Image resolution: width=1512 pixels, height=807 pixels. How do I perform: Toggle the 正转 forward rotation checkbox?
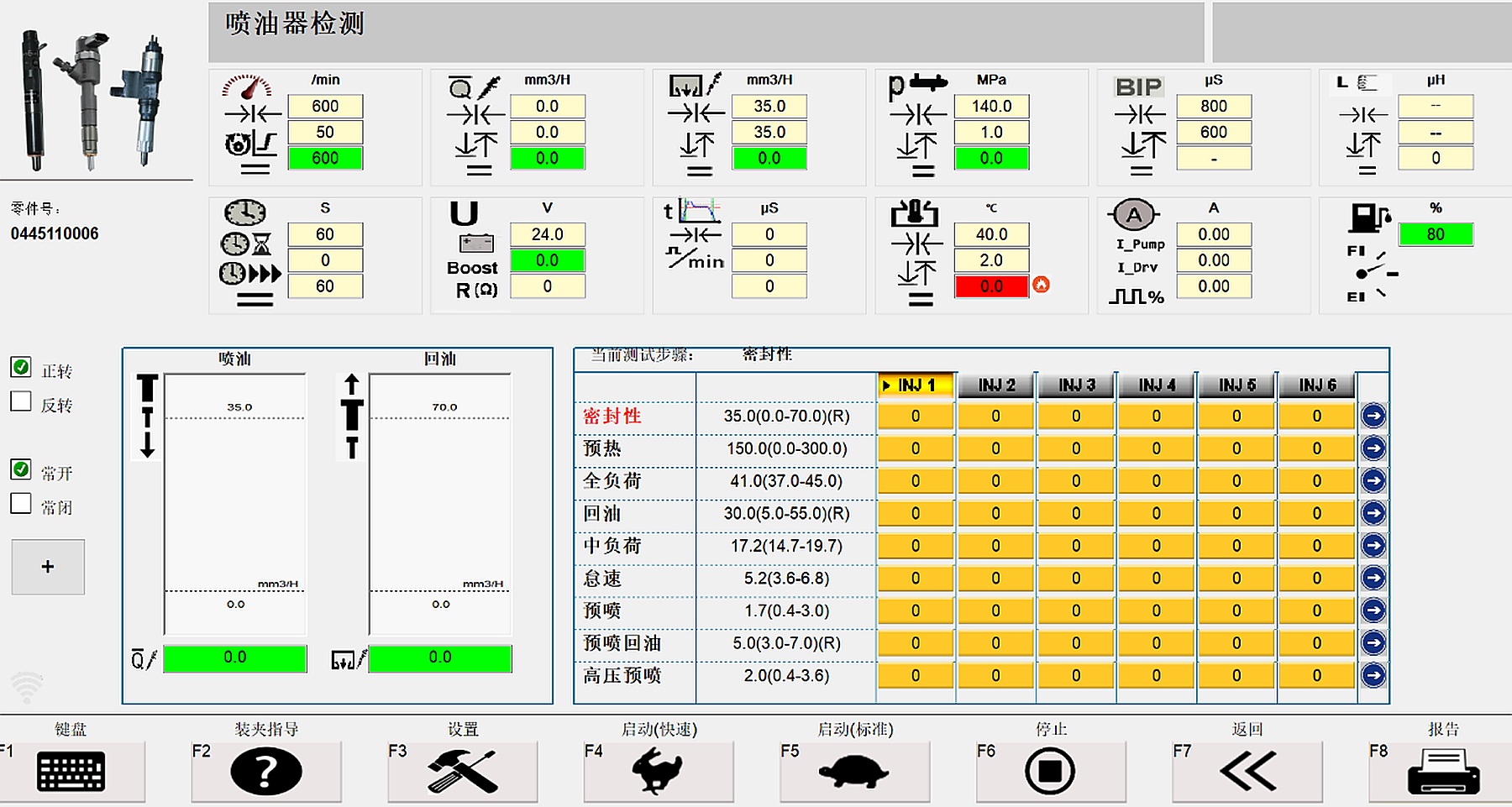(x=21, y=367)
